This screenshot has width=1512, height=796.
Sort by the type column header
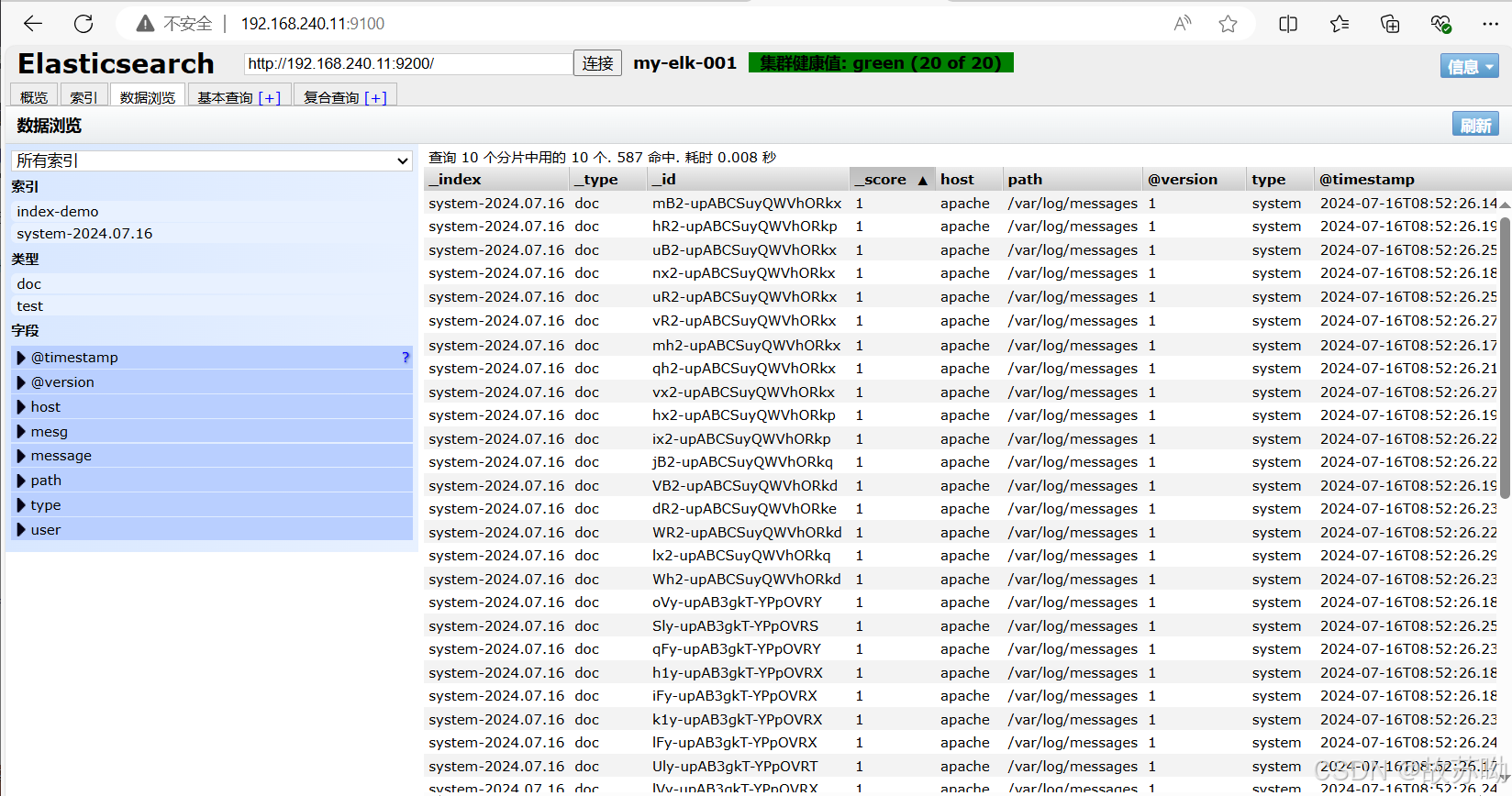1281,180
